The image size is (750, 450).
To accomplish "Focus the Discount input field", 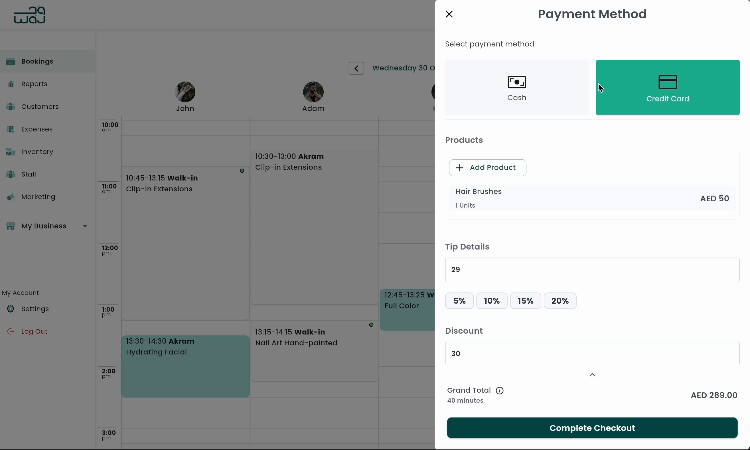I will [x=592, y=353].
